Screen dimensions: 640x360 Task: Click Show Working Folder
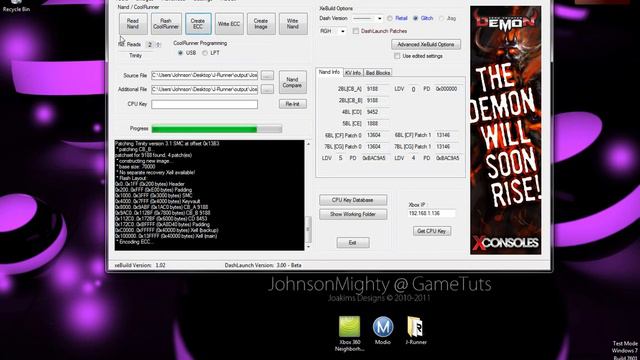(353, 214)
